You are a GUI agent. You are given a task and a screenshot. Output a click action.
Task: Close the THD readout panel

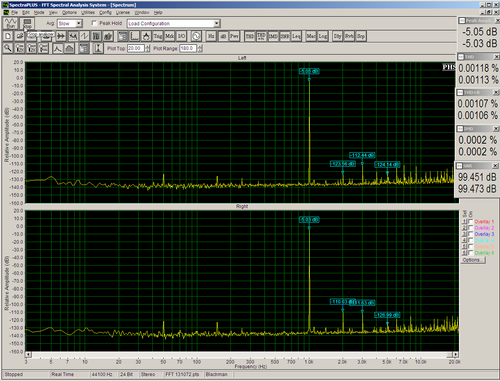(496, 57)
